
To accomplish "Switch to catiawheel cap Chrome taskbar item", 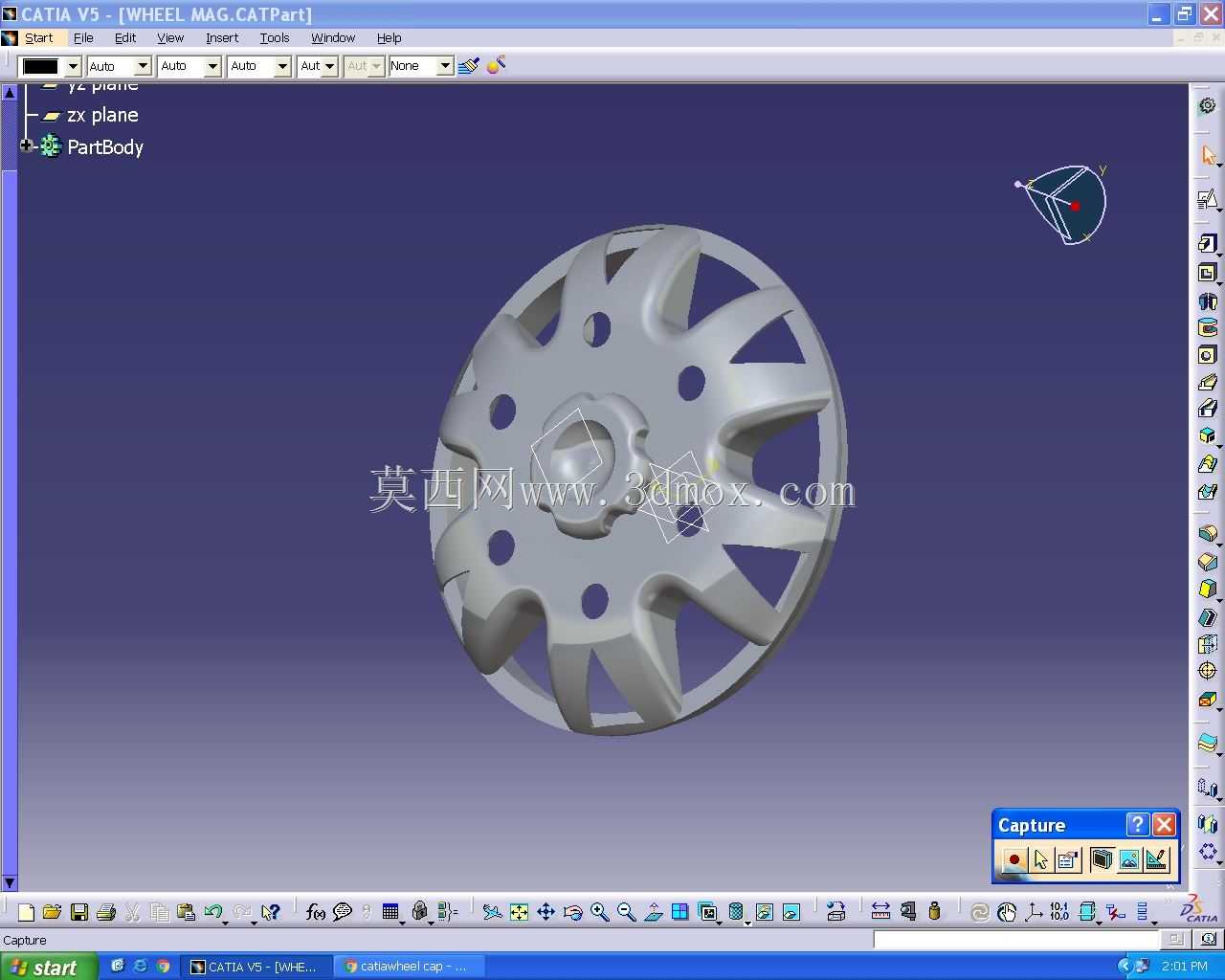I will coord(407,967).
